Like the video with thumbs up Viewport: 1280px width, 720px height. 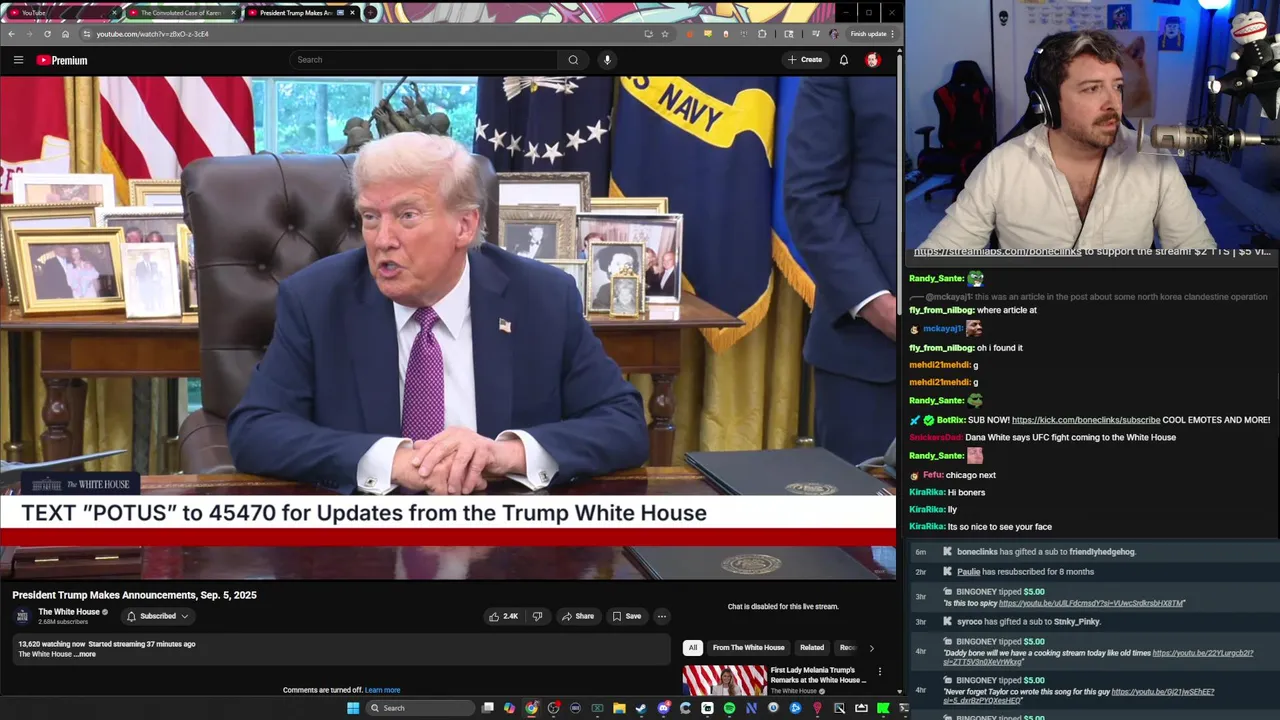(x=503, y=616)
